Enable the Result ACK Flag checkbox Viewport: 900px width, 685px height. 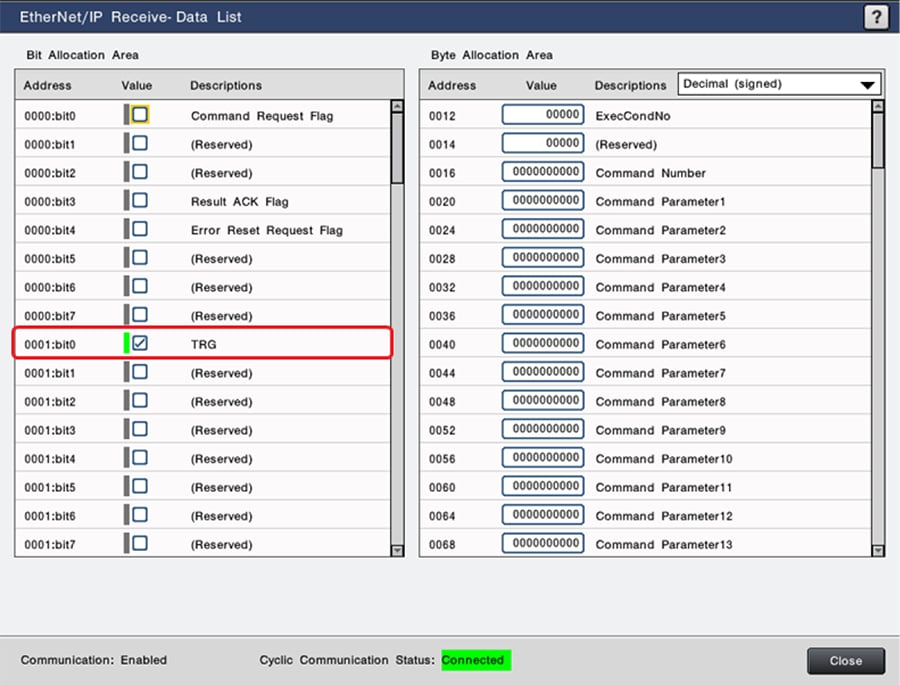point(140,201)
